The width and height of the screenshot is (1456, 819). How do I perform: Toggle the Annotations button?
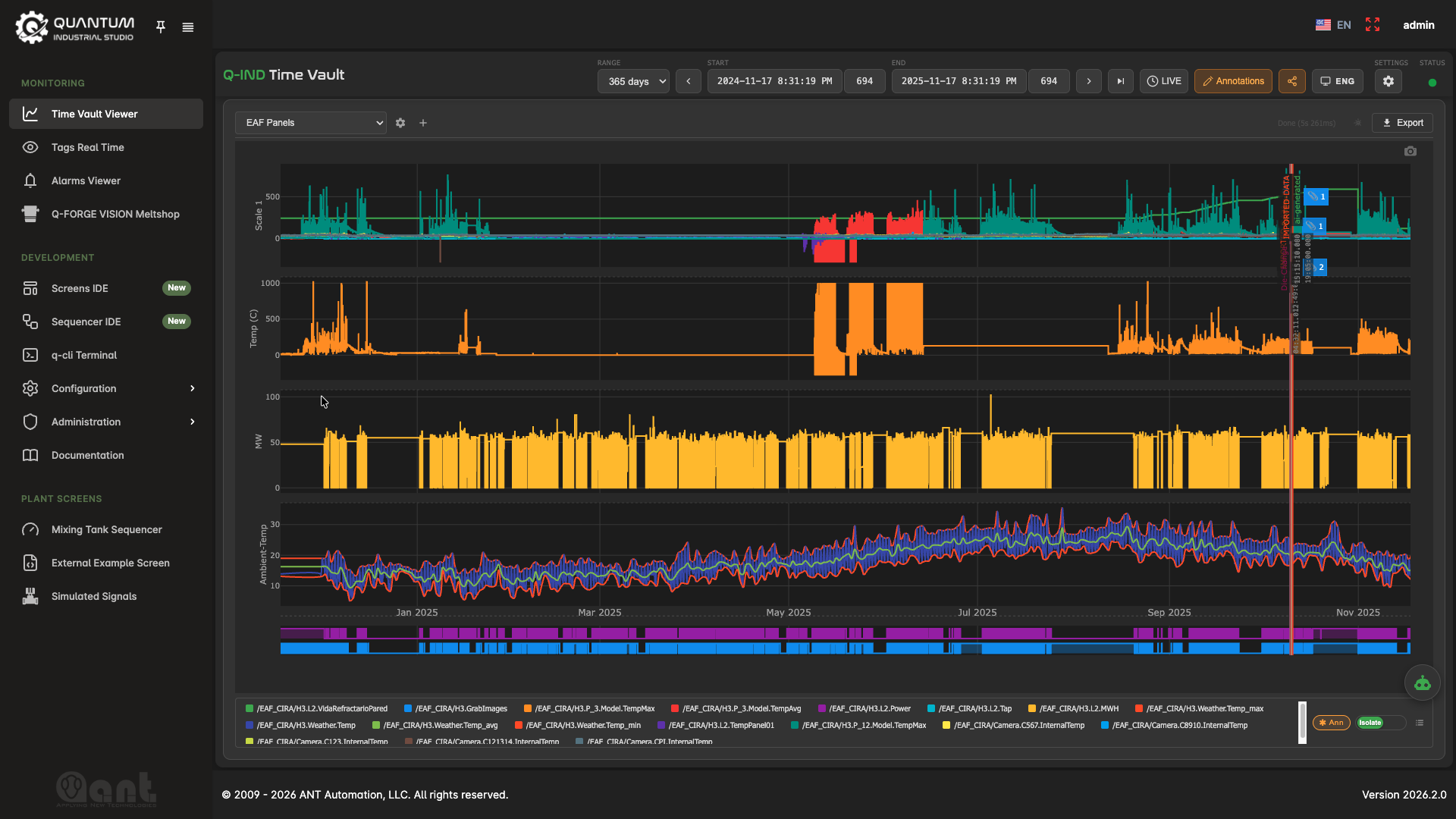point(1233,81)
